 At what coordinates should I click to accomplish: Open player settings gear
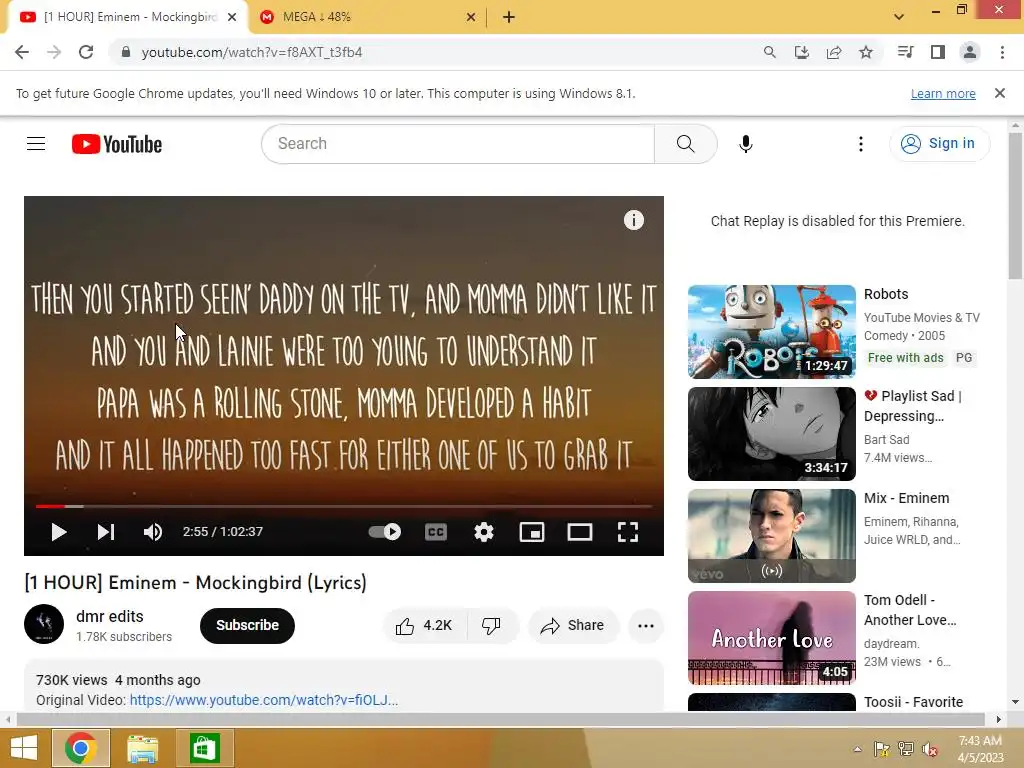coord(484,532)
